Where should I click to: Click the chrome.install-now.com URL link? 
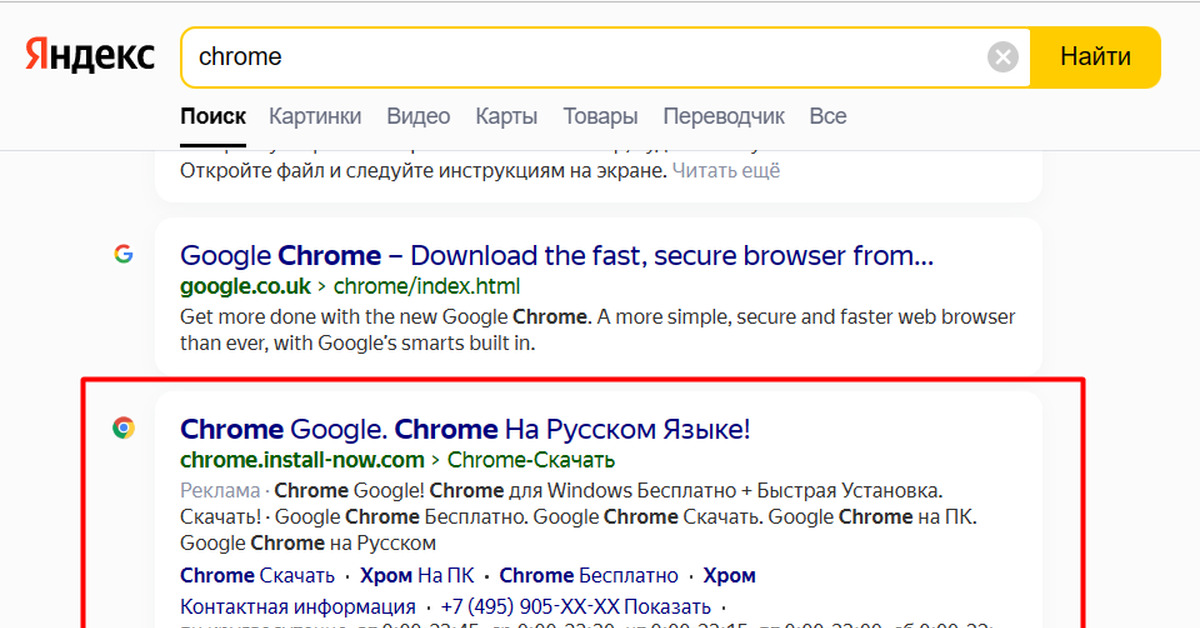pos(302,460)
